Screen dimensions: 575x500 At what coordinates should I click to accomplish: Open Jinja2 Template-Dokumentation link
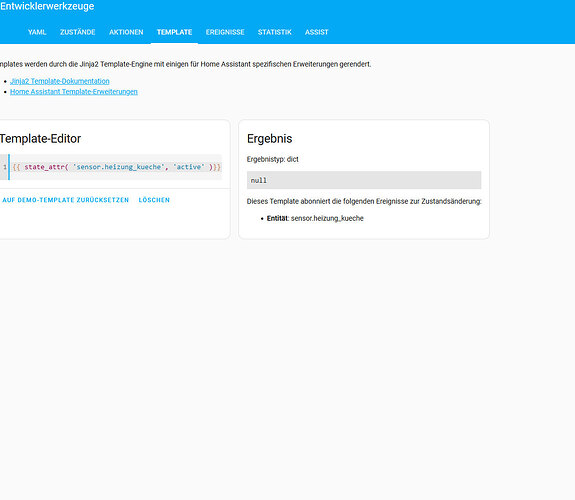point(60,81)
